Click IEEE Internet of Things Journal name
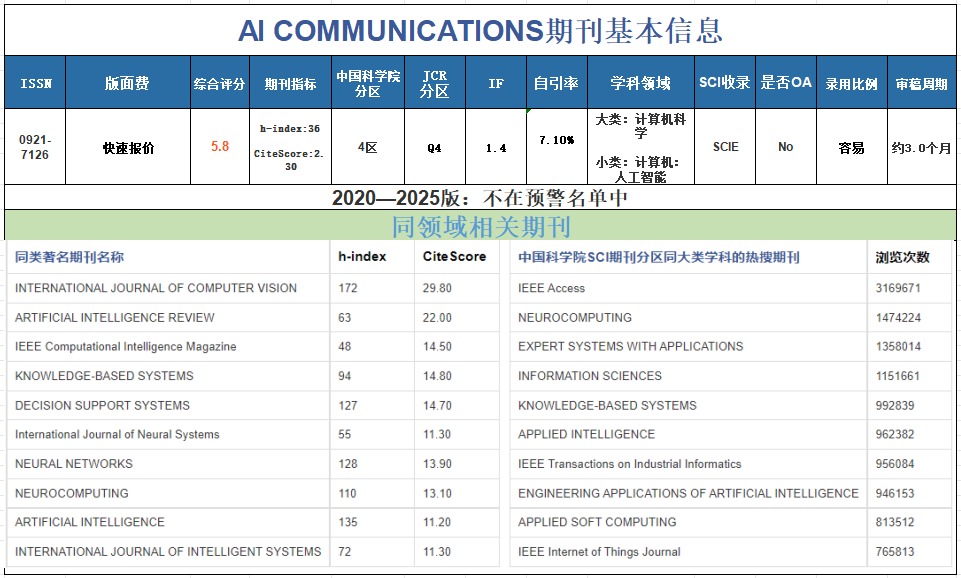Viewport: 961px width, 578px height. [599, 552]
